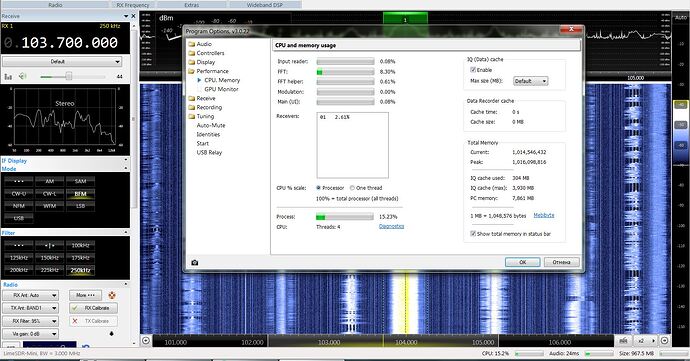
Task: Click the orange lifebuoy help icon
Action: 112,295
